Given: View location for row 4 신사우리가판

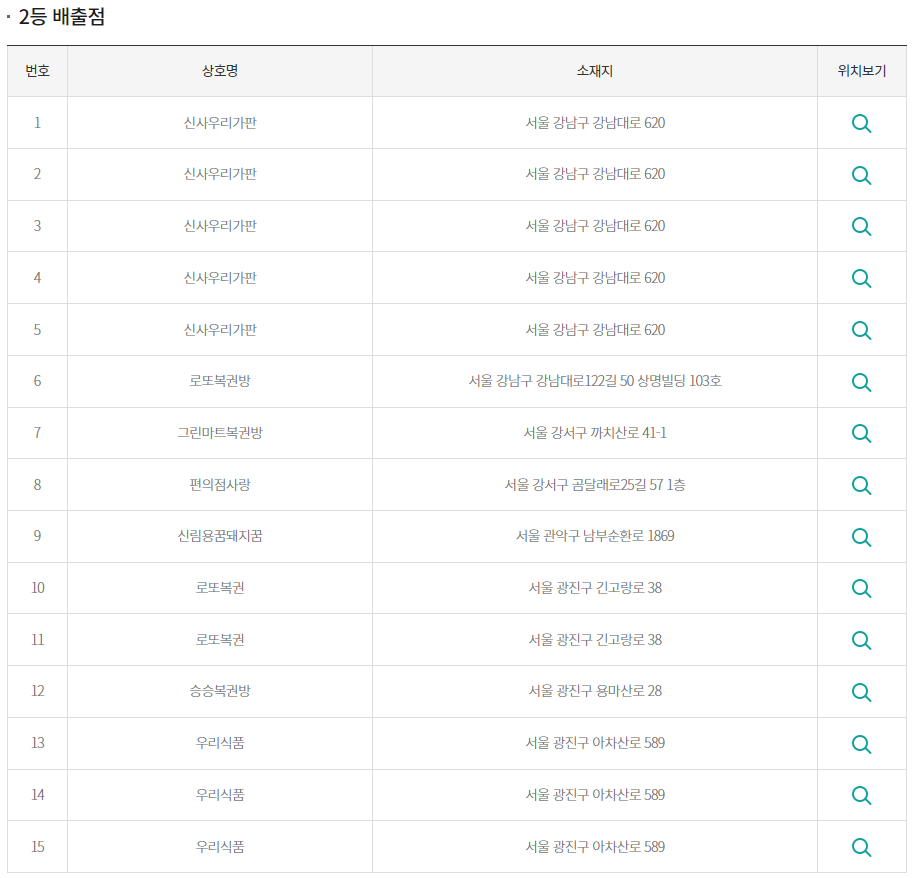Looking at the screenshot, I should (x=861, y=278).
